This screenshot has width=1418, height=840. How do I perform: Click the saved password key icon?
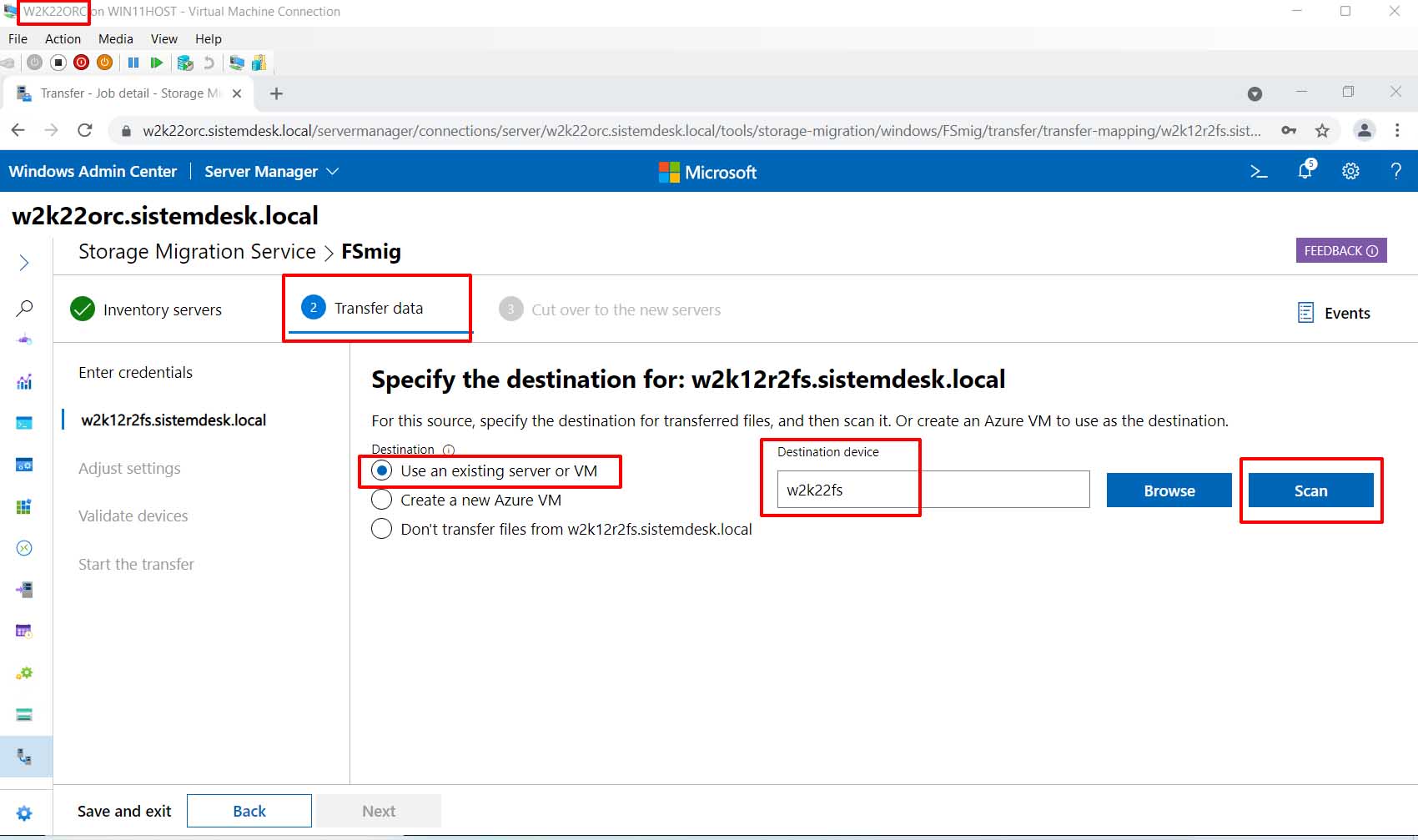[1289, 130]
